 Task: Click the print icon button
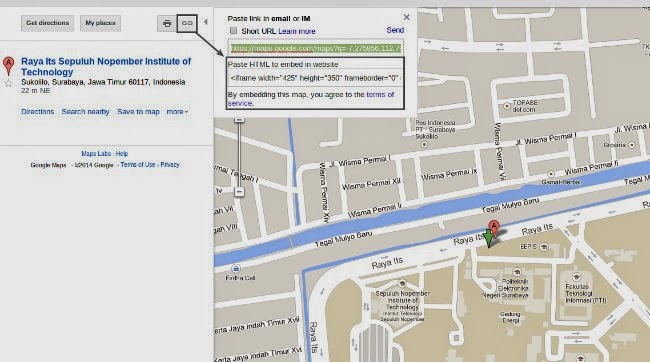[167, 23]
